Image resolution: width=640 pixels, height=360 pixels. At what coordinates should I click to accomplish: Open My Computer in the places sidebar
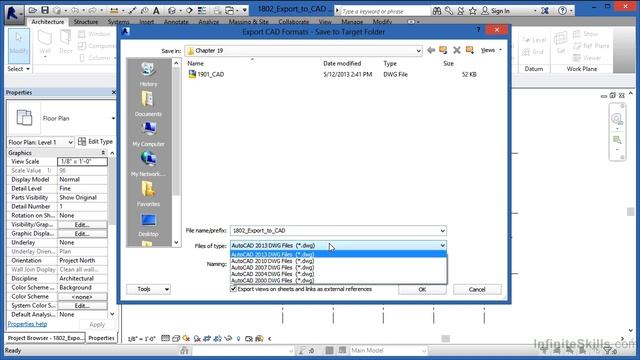pos(148,134)
